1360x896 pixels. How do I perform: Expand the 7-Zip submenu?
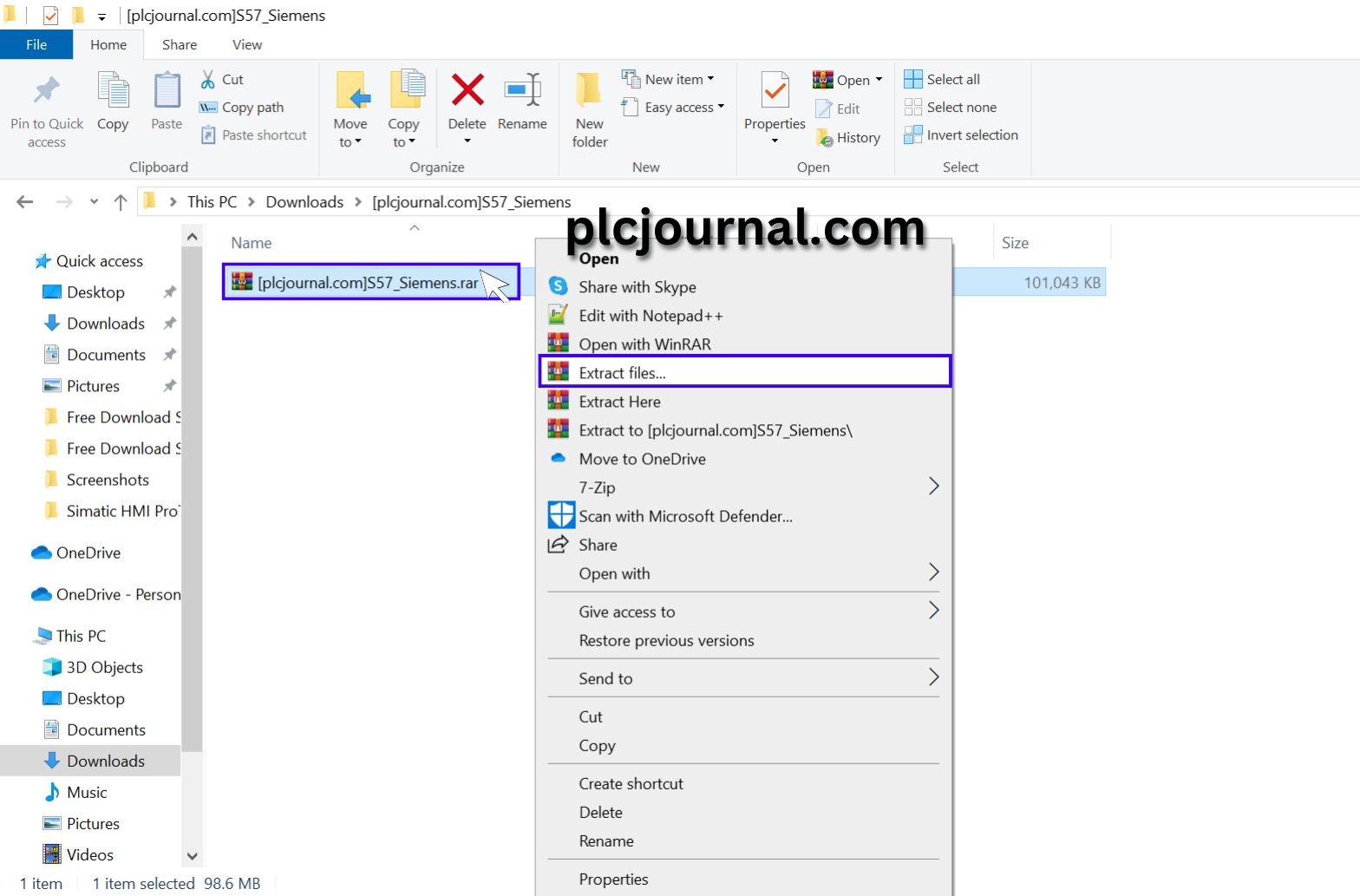point(745,487)
